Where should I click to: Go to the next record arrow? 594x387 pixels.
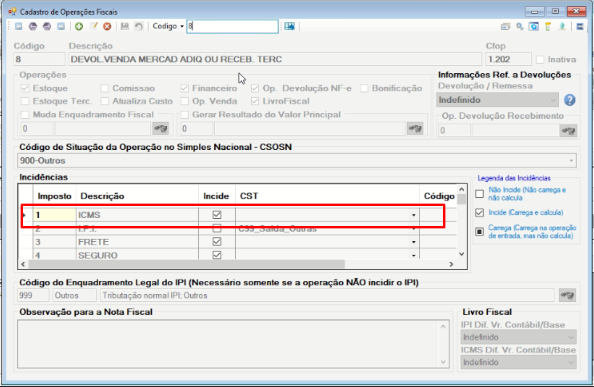click(x=47, y=27)
